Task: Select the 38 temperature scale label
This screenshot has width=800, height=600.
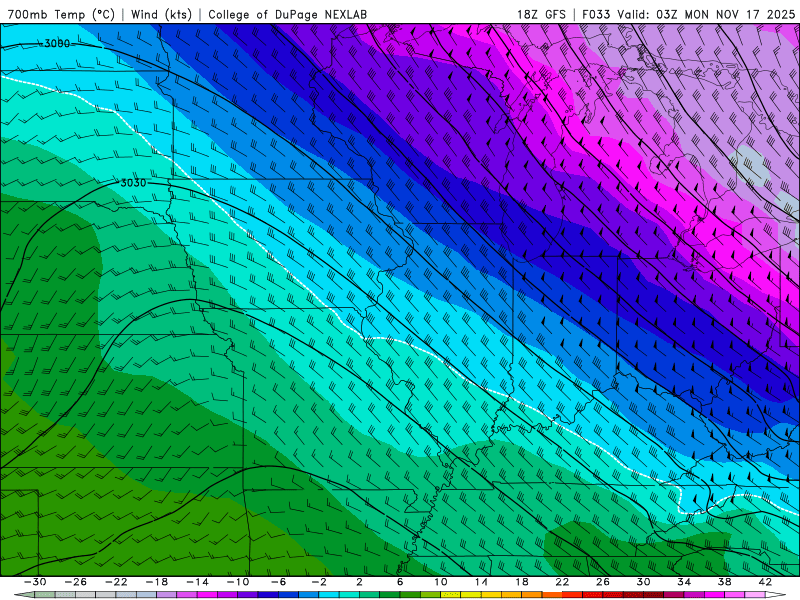Action: [x=724, y=582]
